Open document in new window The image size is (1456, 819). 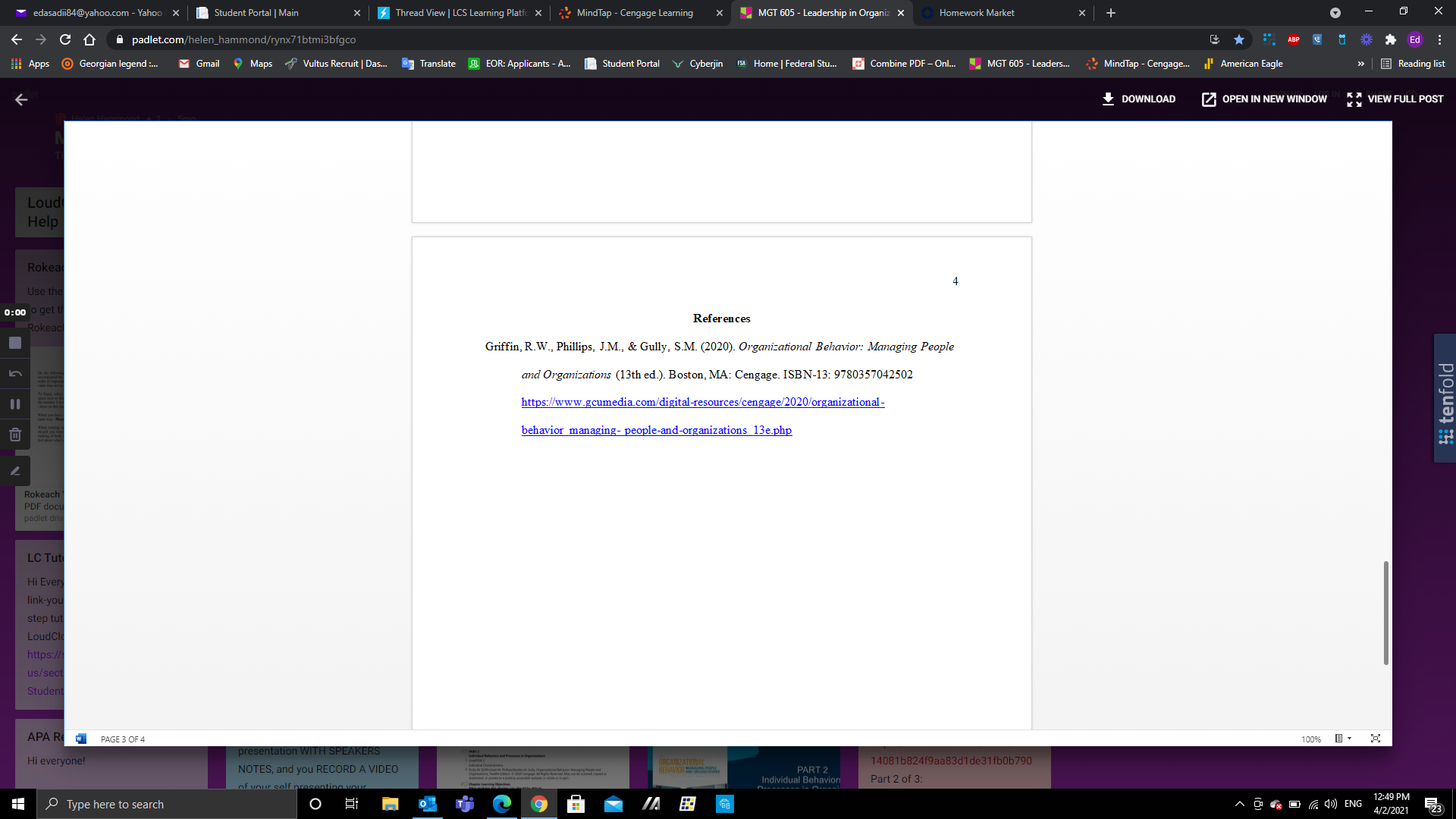[x=1264, y=99]
